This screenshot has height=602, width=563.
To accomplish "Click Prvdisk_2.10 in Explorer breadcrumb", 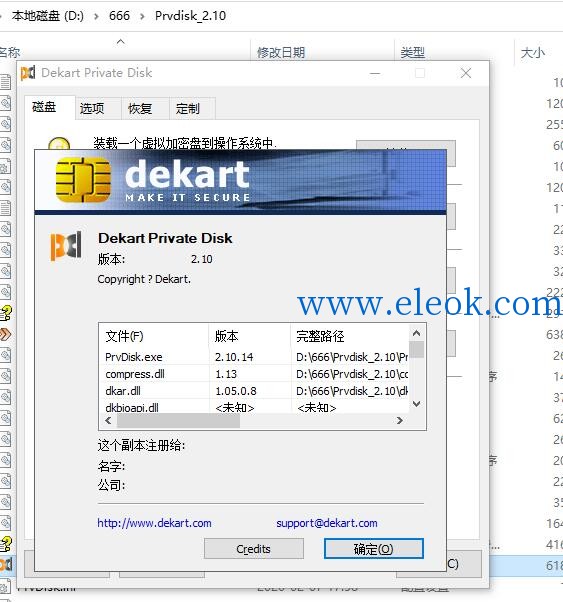I will [190, 16].
